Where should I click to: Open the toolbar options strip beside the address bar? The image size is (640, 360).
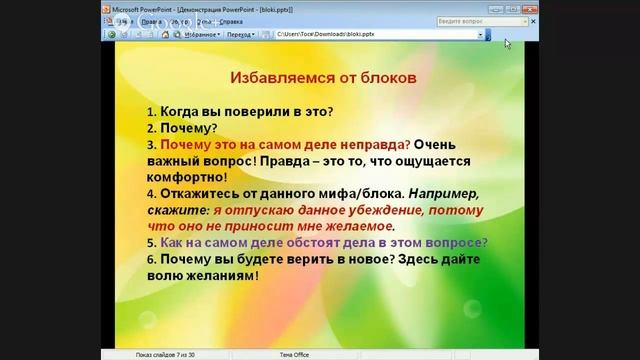click(488, 35)
